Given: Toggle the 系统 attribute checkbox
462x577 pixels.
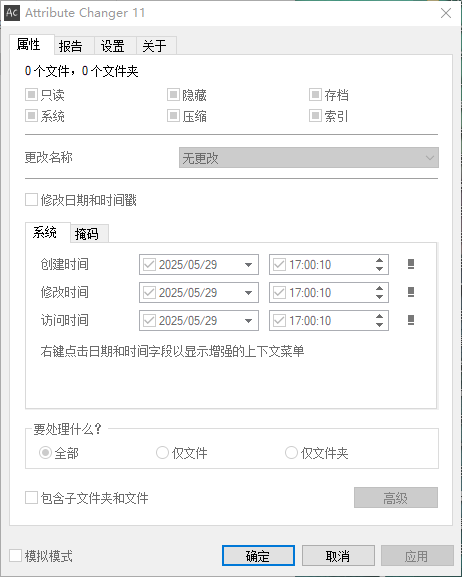Looking at the screenshot, I should 31,116.
